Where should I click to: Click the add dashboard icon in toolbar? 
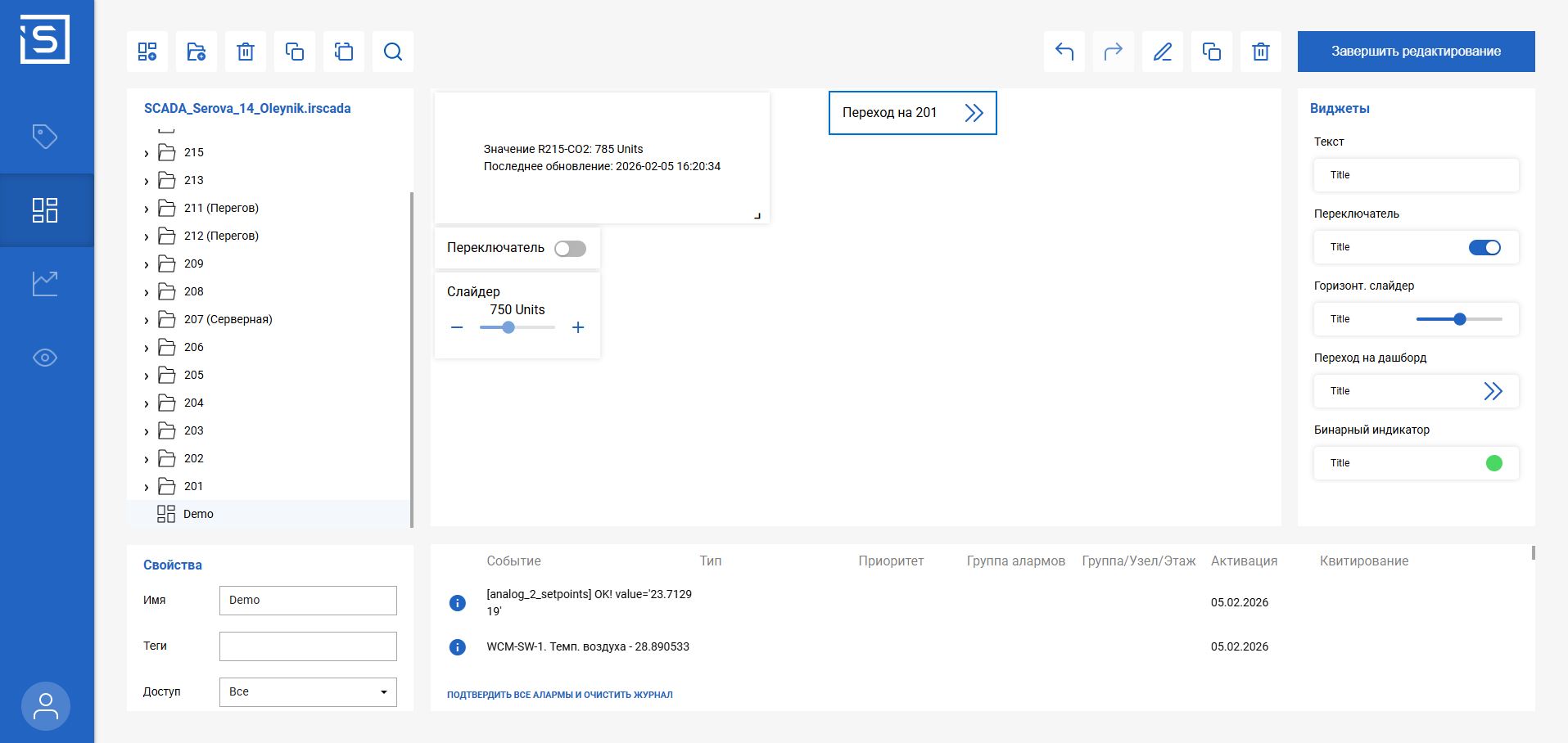[147, 52]
